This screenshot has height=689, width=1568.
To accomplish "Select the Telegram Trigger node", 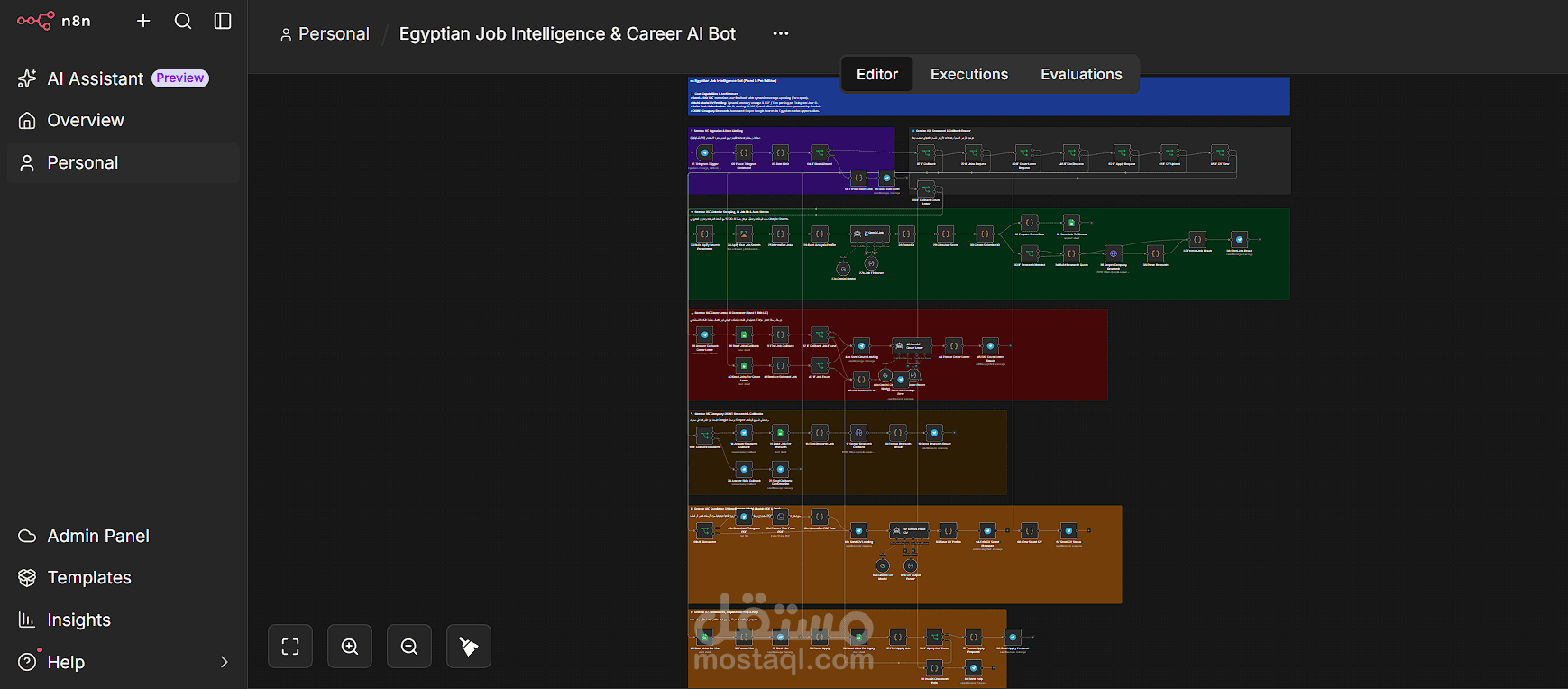I will pos(705,152).
